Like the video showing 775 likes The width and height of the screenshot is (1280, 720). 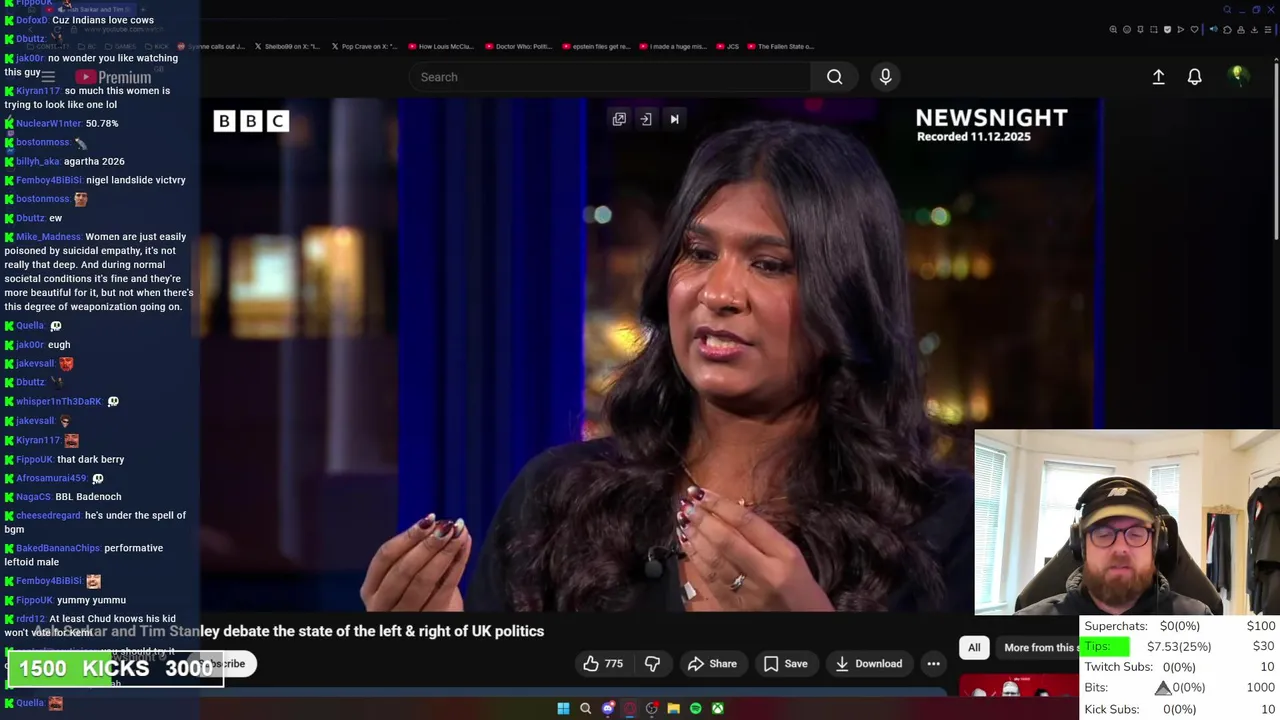pos(603,663)
